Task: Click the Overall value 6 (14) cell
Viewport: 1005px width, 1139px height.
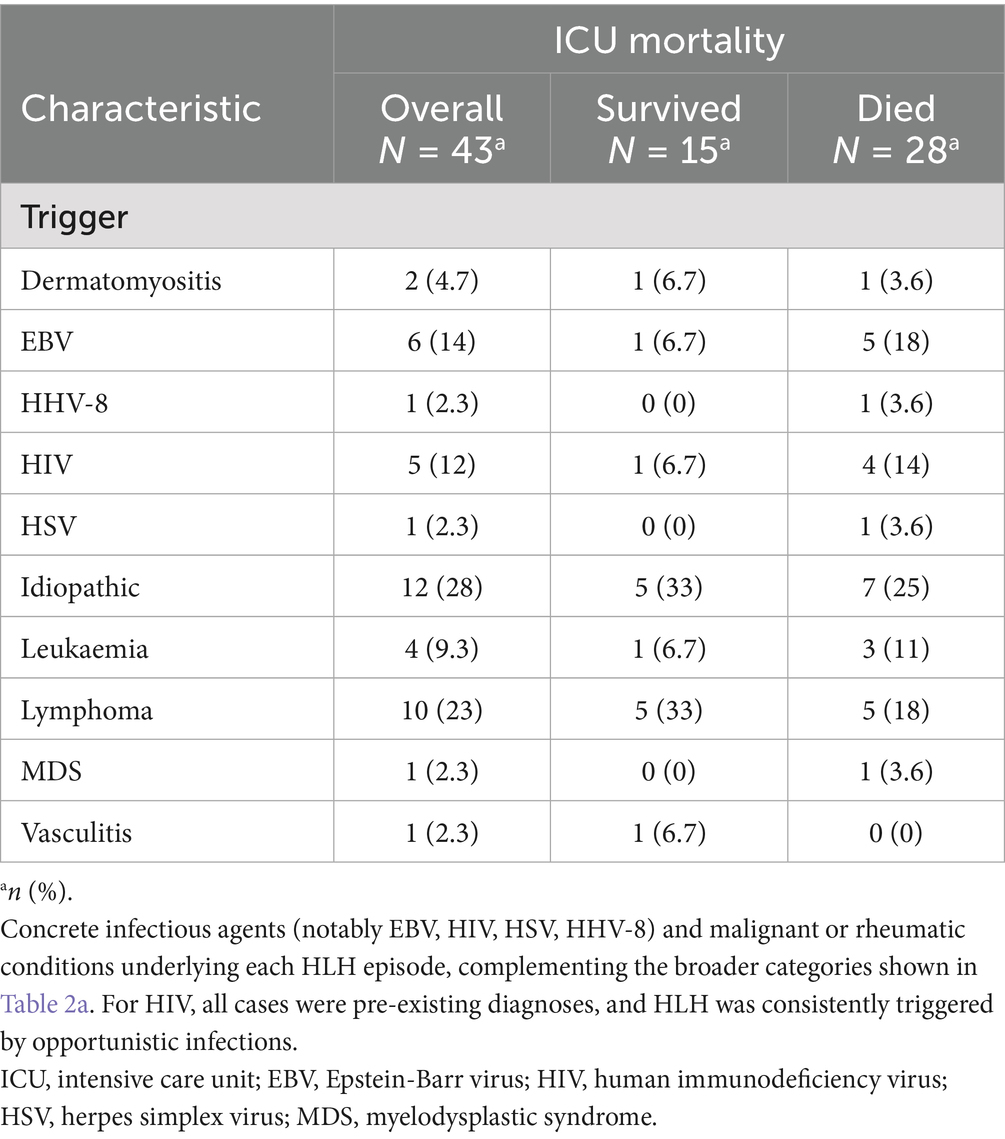Action: pos(442,340)
